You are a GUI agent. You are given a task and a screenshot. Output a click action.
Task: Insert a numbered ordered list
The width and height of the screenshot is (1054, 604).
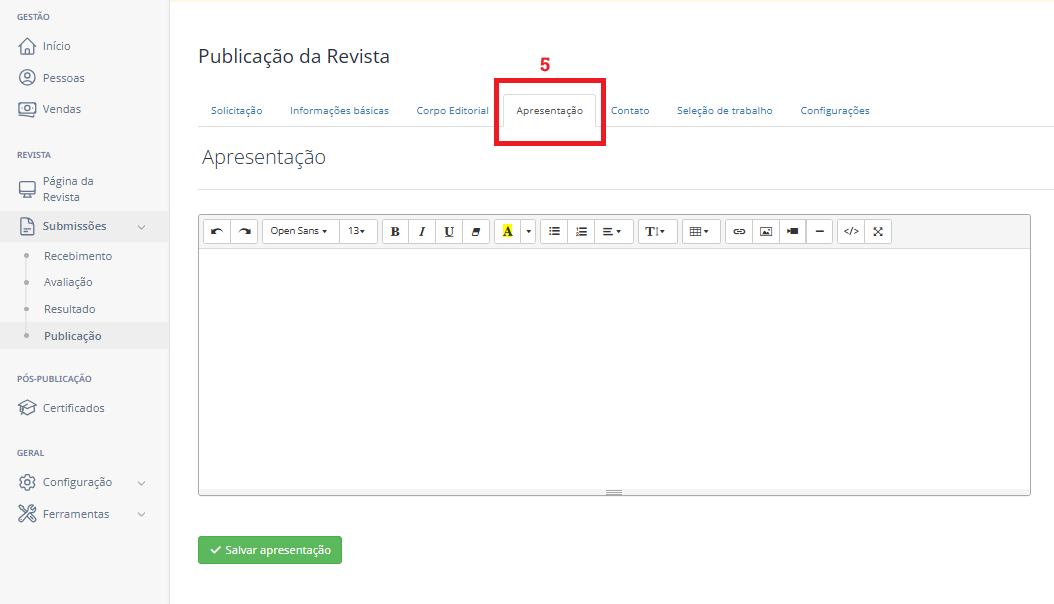tap(581, 231)
